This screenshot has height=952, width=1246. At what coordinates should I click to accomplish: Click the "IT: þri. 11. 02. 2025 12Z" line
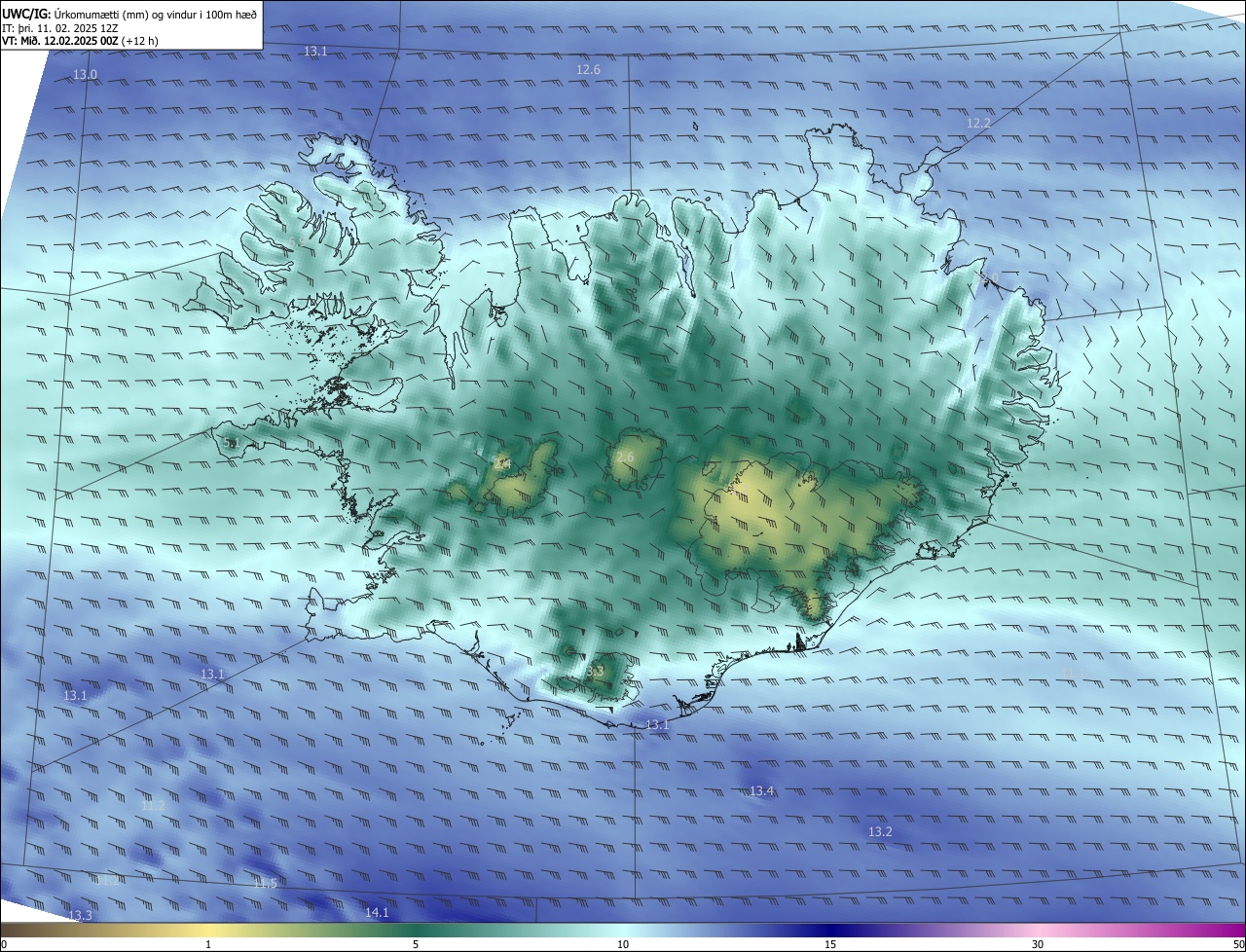[60, 28]
